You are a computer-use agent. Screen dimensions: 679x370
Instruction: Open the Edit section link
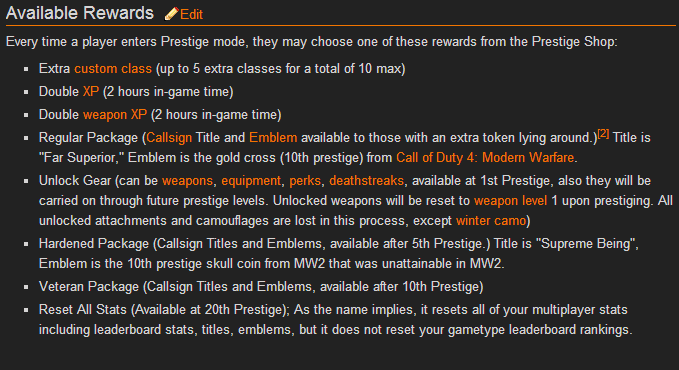click(x=191, y=15)
